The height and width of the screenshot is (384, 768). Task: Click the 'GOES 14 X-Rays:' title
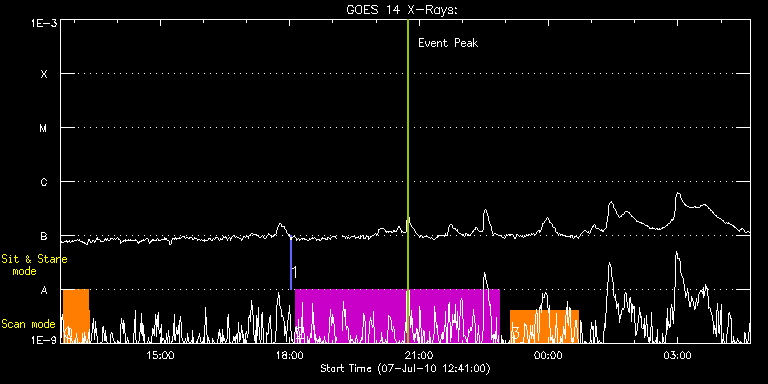click(x=402, y=10)
